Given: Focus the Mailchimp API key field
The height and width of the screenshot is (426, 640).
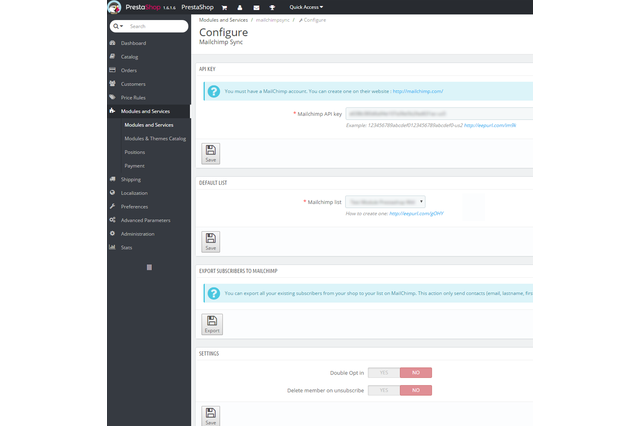Looking at the screenshot, I should pyautogui.click(x=439, y=113).
